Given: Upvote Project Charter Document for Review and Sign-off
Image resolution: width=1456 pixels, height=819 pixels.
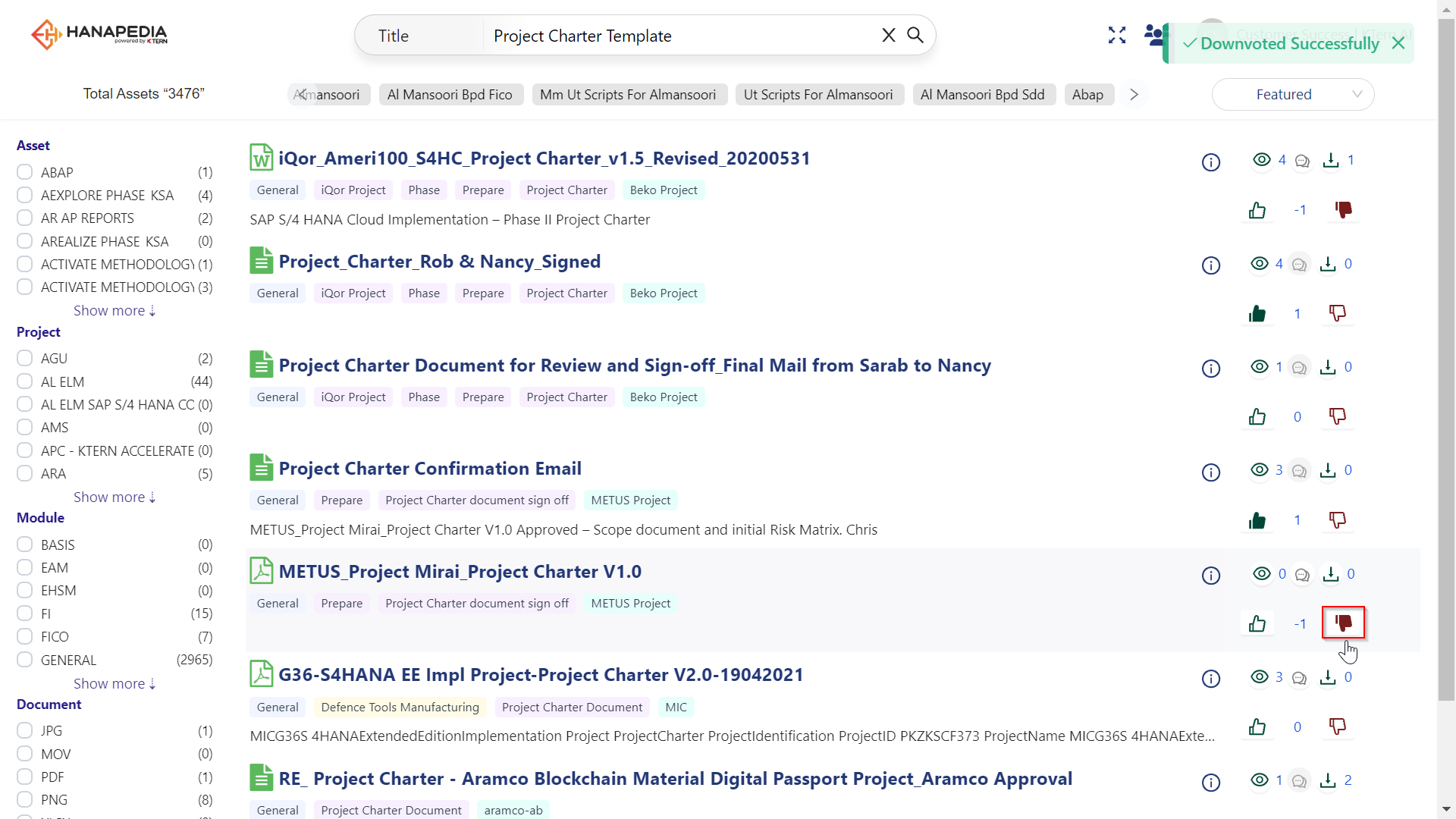Looking at the screenshot, I should (1257, 417).
